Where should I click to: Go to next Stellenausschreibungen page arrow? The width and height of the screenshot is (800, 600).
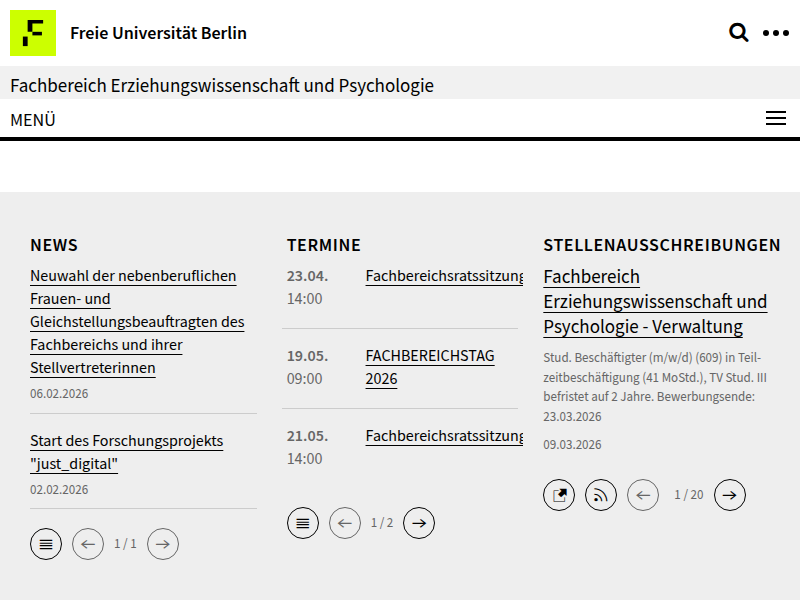click(x=730, y=495)
